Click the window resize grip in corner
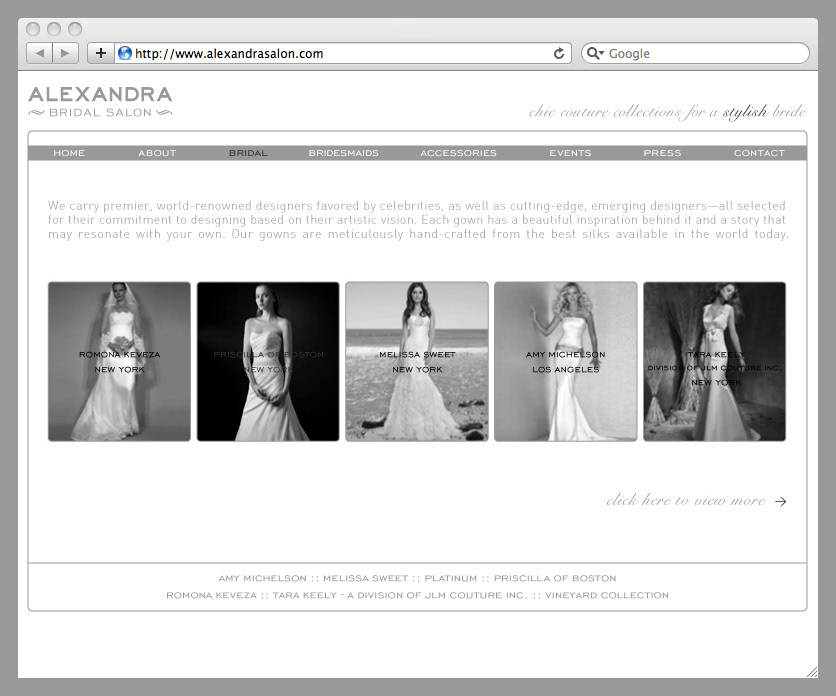This screenshot has height=696, width=836. tap(811, 672)
